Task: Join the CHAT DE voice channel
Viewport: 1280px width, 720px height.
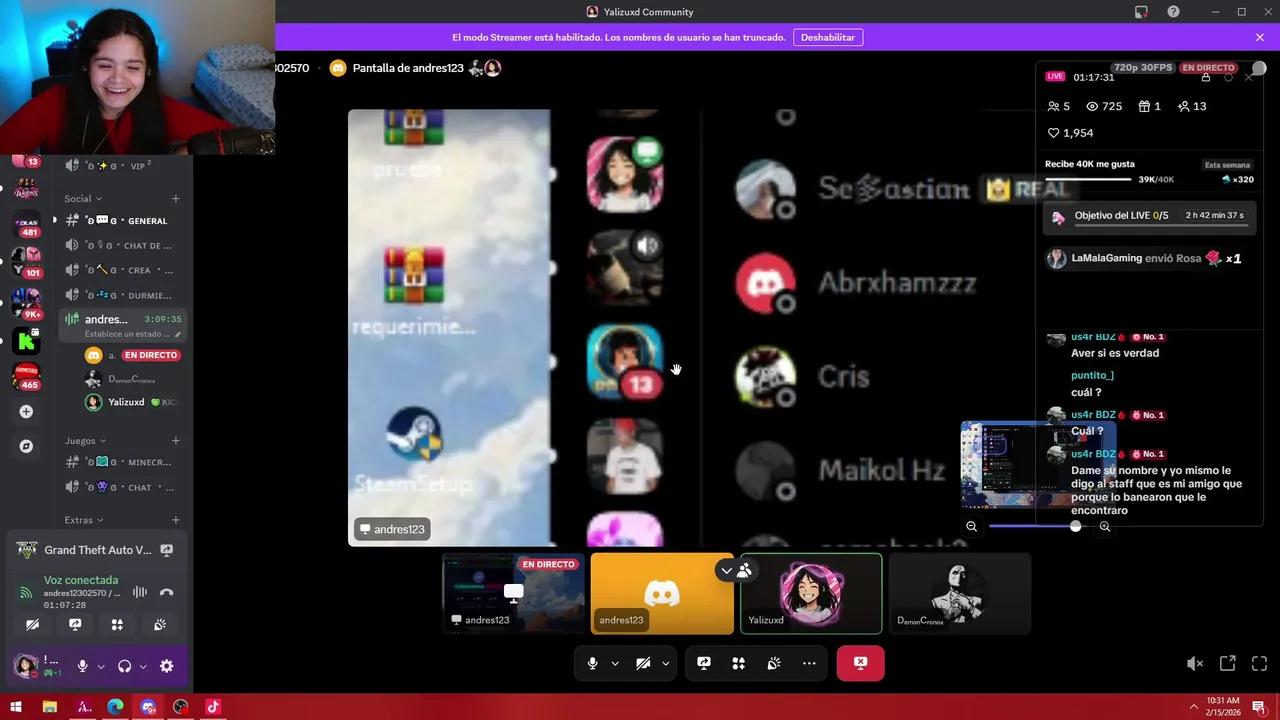Action: (x=122, y=246)
